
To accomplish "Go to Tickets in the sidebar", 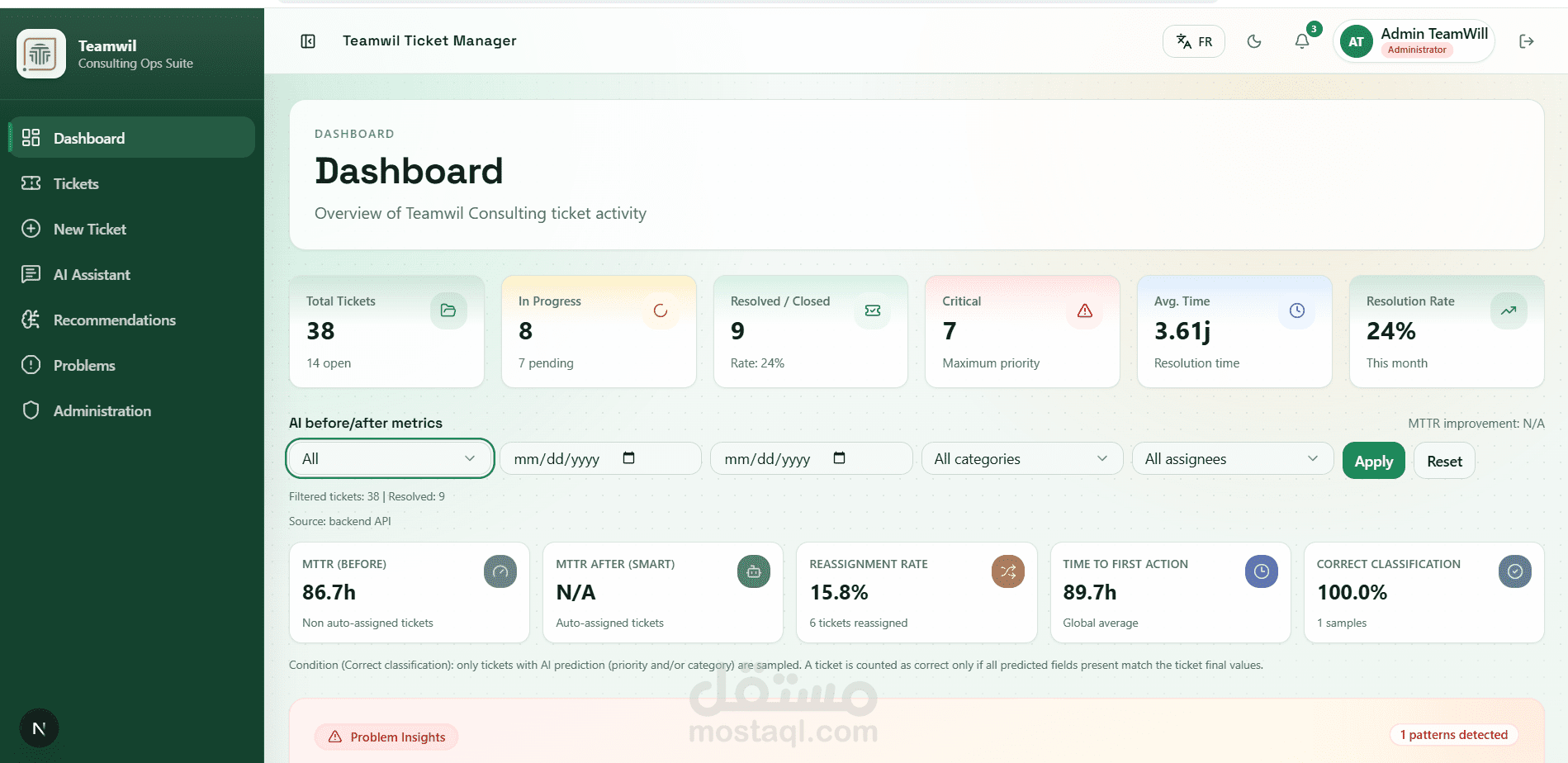I will tap(76, 184).
